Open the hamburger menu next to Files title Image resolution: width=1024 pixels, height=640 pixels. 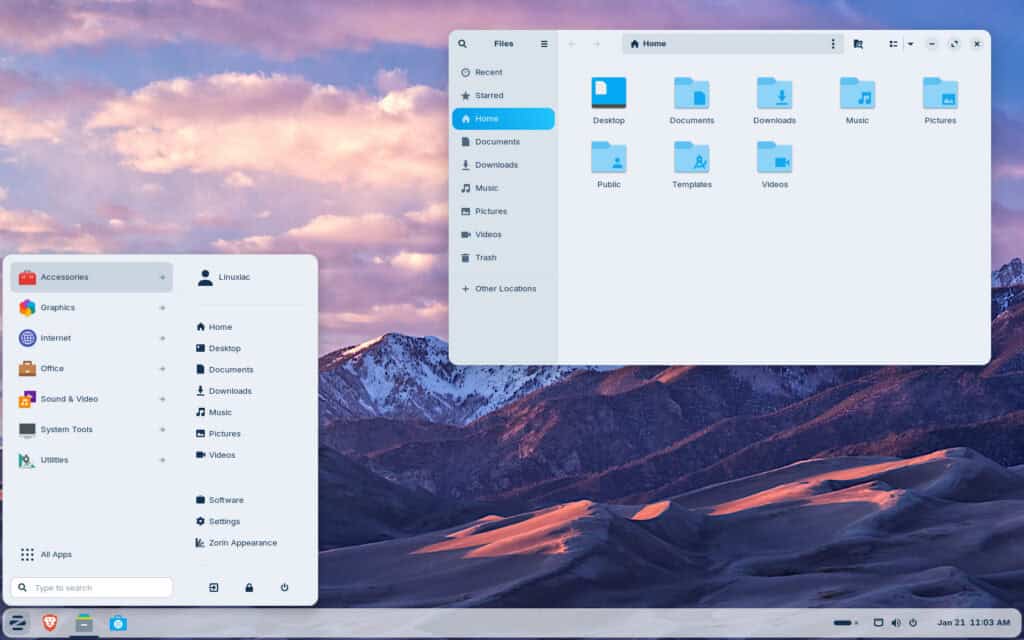543,43
